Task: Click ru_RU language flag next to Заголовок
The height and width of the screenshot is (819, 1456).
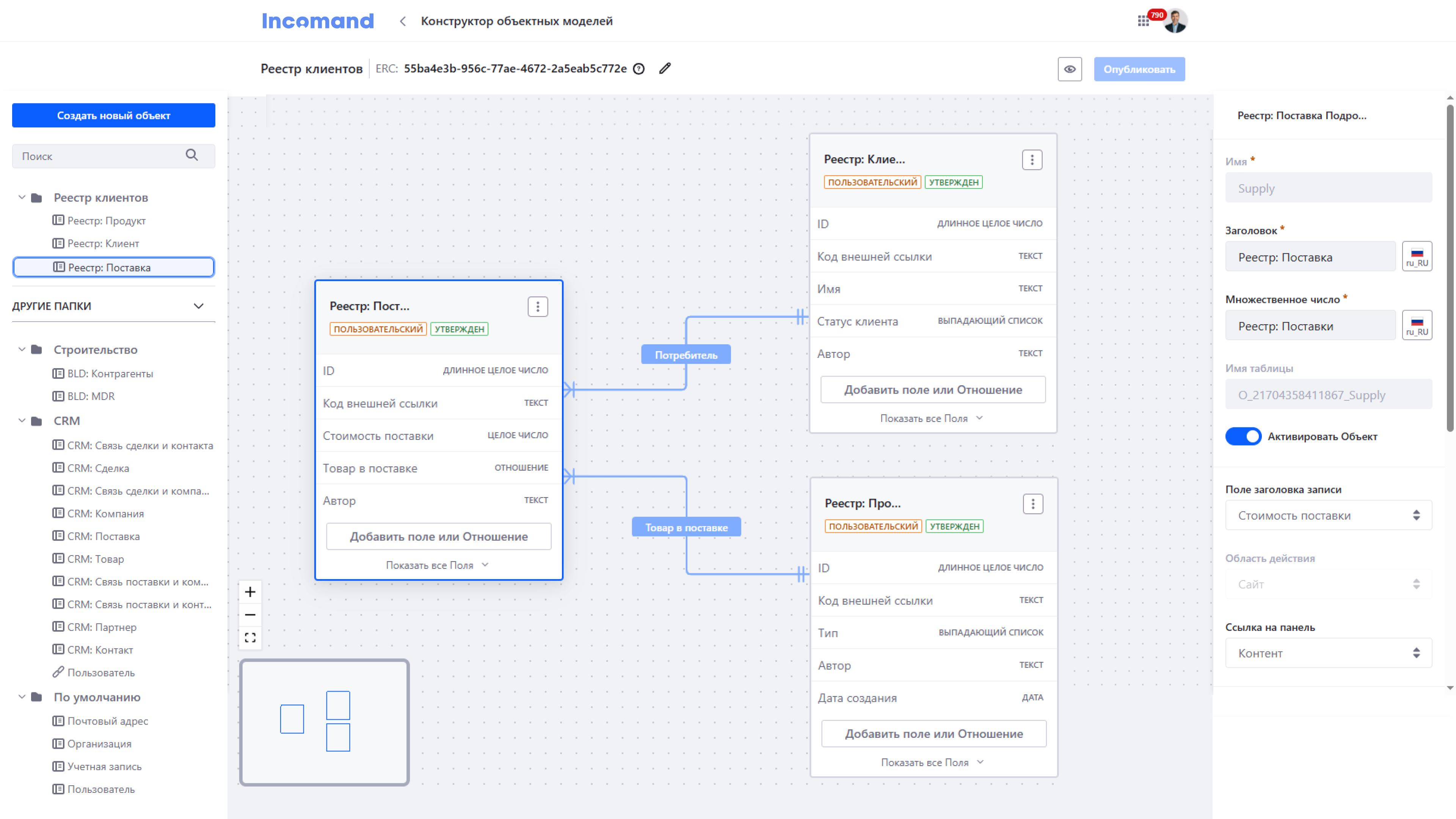Action: 1417,257
